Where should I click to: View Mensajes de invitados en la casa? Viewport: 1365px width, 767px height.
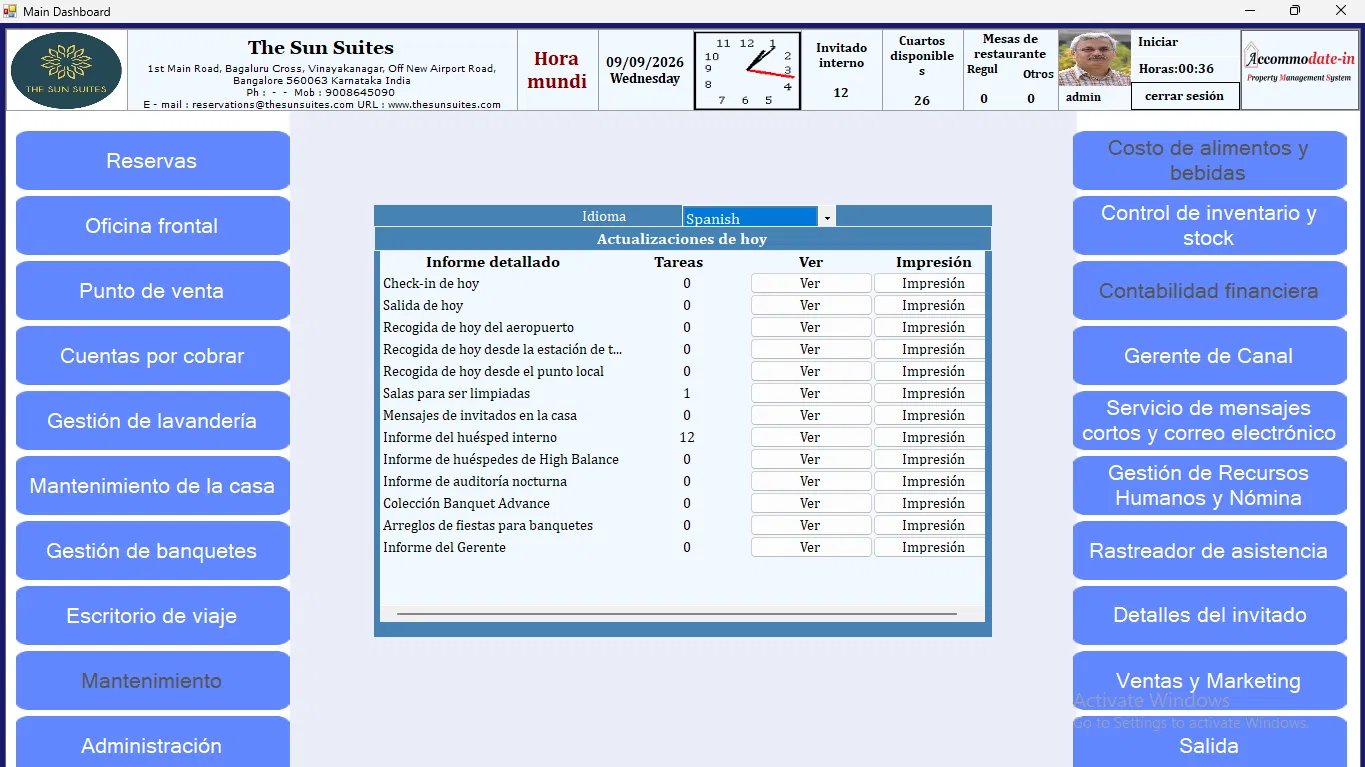[811, 415]
